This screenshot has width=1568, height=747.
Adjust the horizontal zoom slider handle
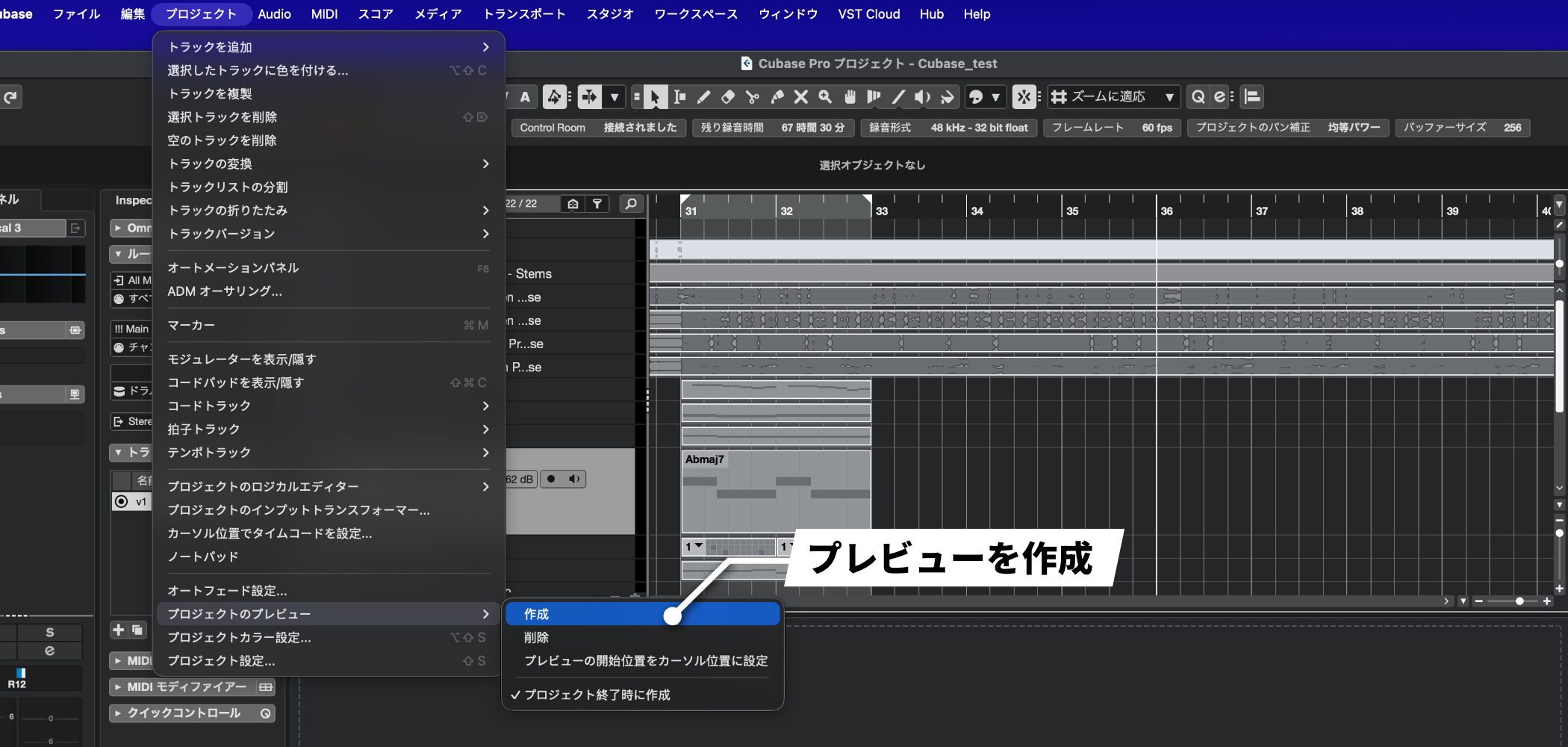pyautogui.click(x=1519, y=601)
